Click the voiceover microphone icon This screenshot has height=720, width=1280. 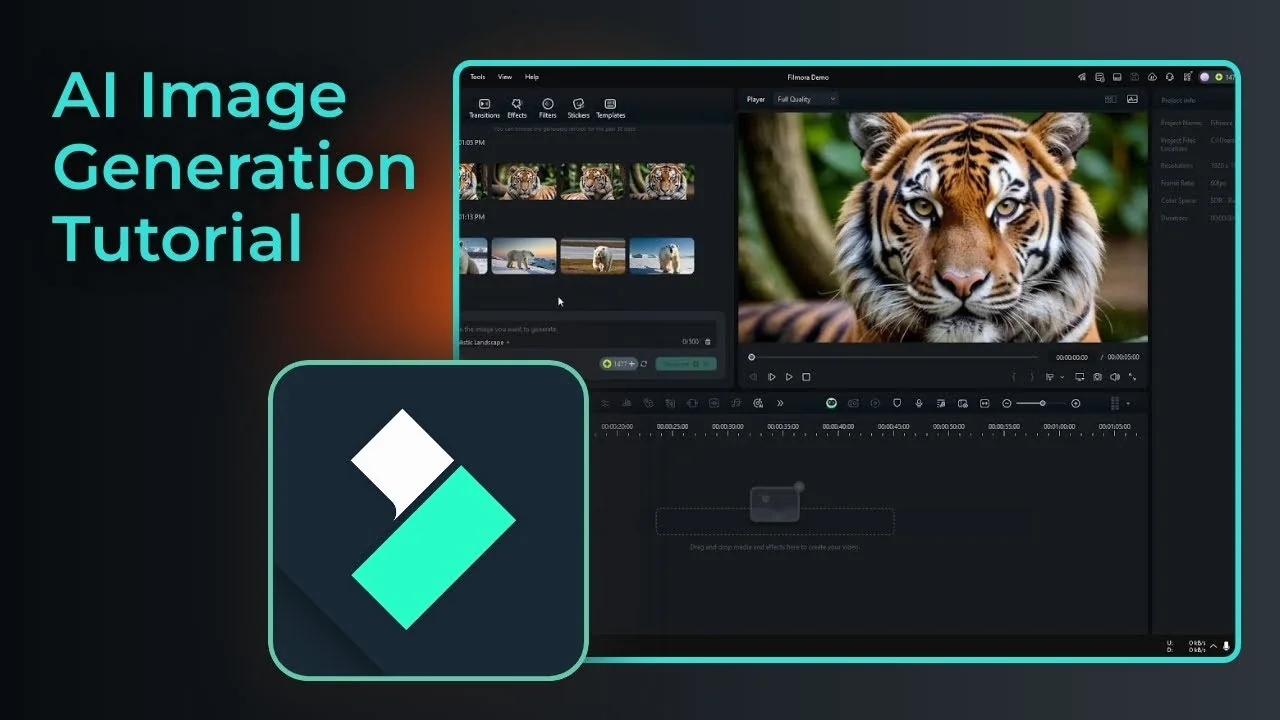[919, 403]
